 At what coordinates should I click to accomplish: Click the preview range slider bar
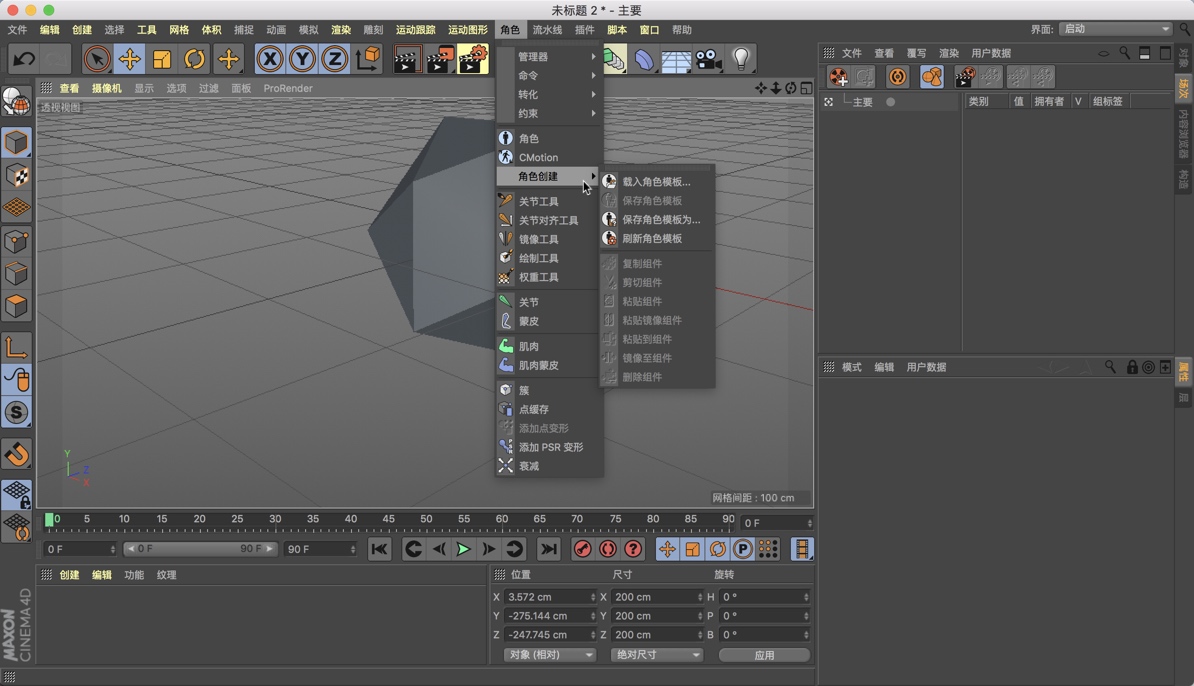[x=200, y=549]
